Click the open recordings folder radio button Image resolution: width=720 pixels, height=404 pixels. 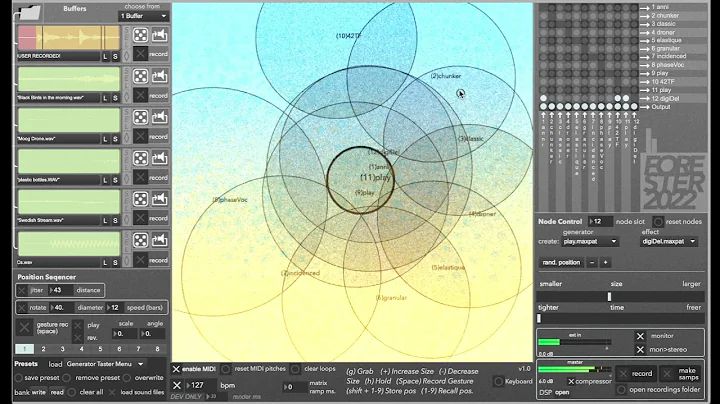pyautogui.click(x=621, y=390)
